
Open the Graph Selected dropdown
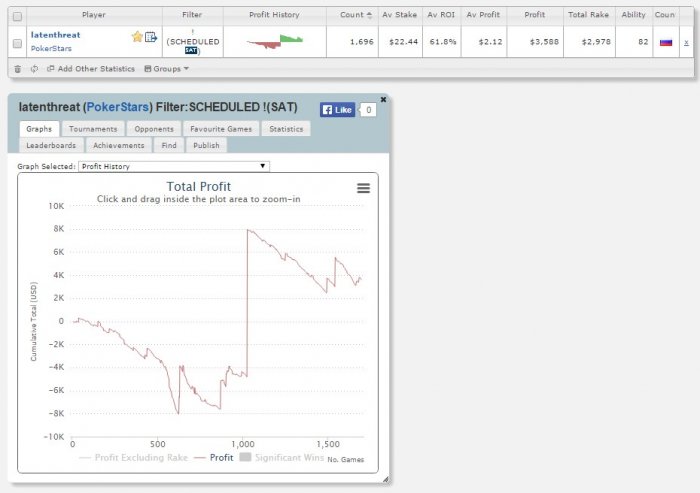(x=174, y=166)
